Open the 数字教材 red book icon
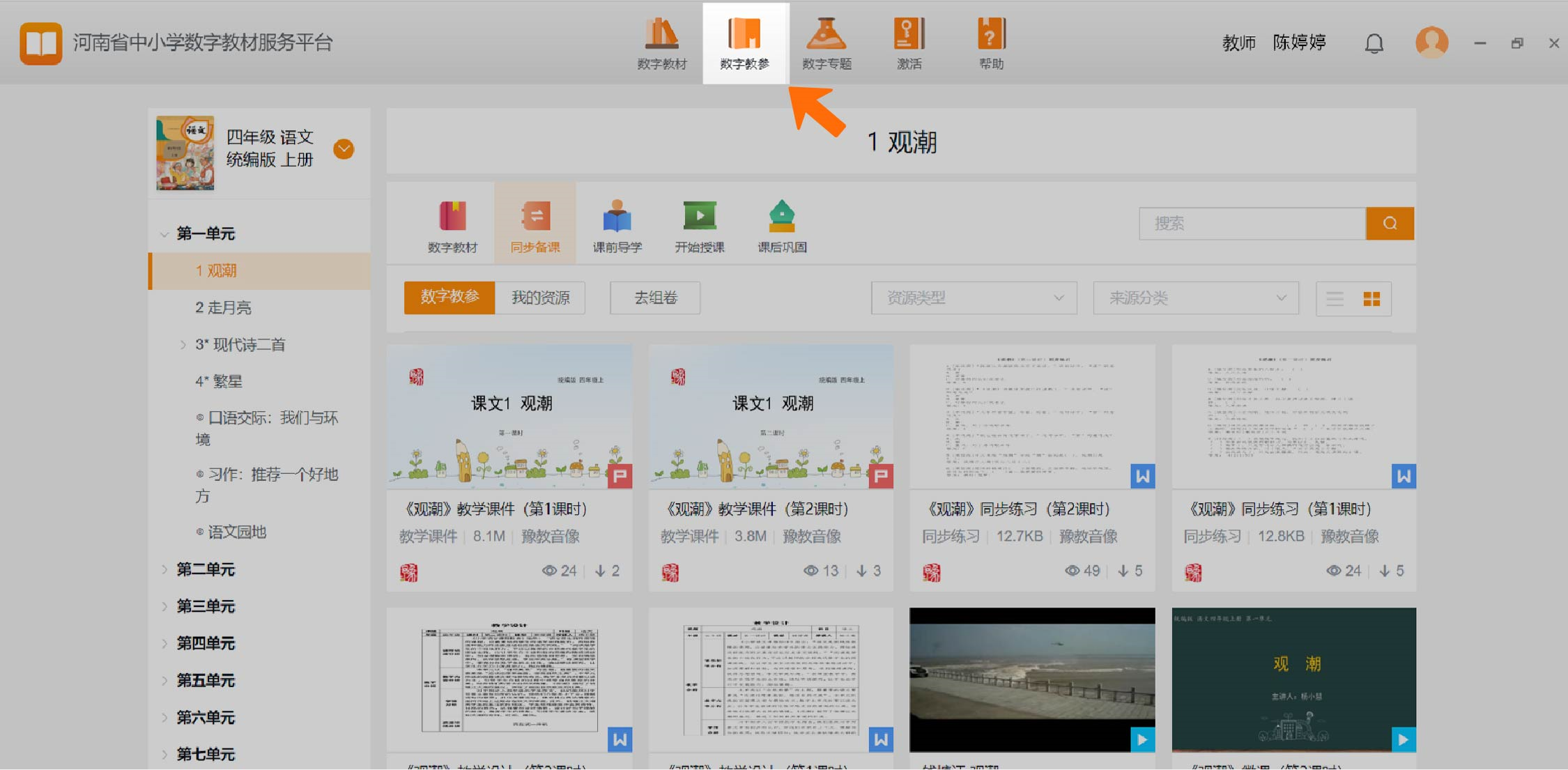This screenshot has height=770, width=1568. pos(453,216)
